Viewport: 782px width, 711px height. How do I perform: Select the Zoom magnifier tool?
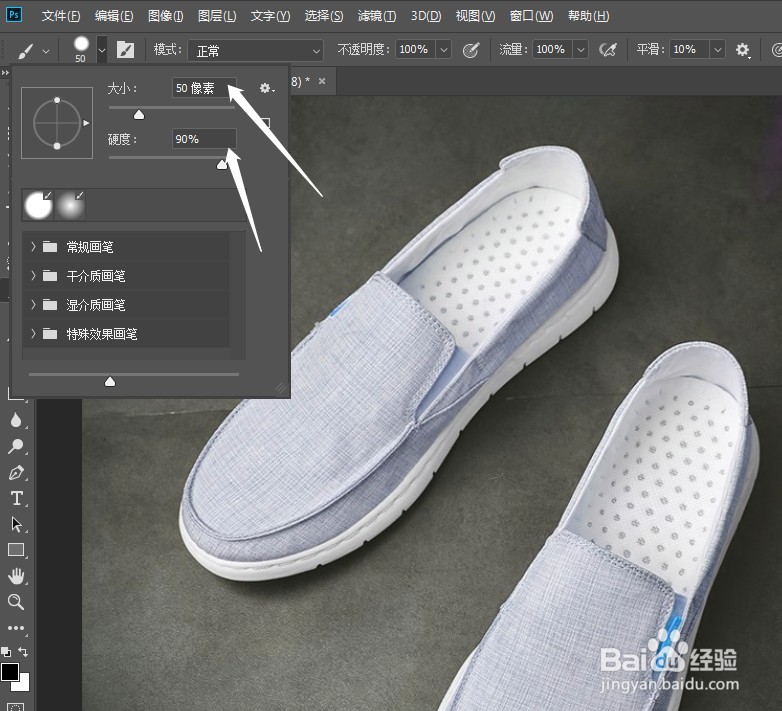[16, 602]
